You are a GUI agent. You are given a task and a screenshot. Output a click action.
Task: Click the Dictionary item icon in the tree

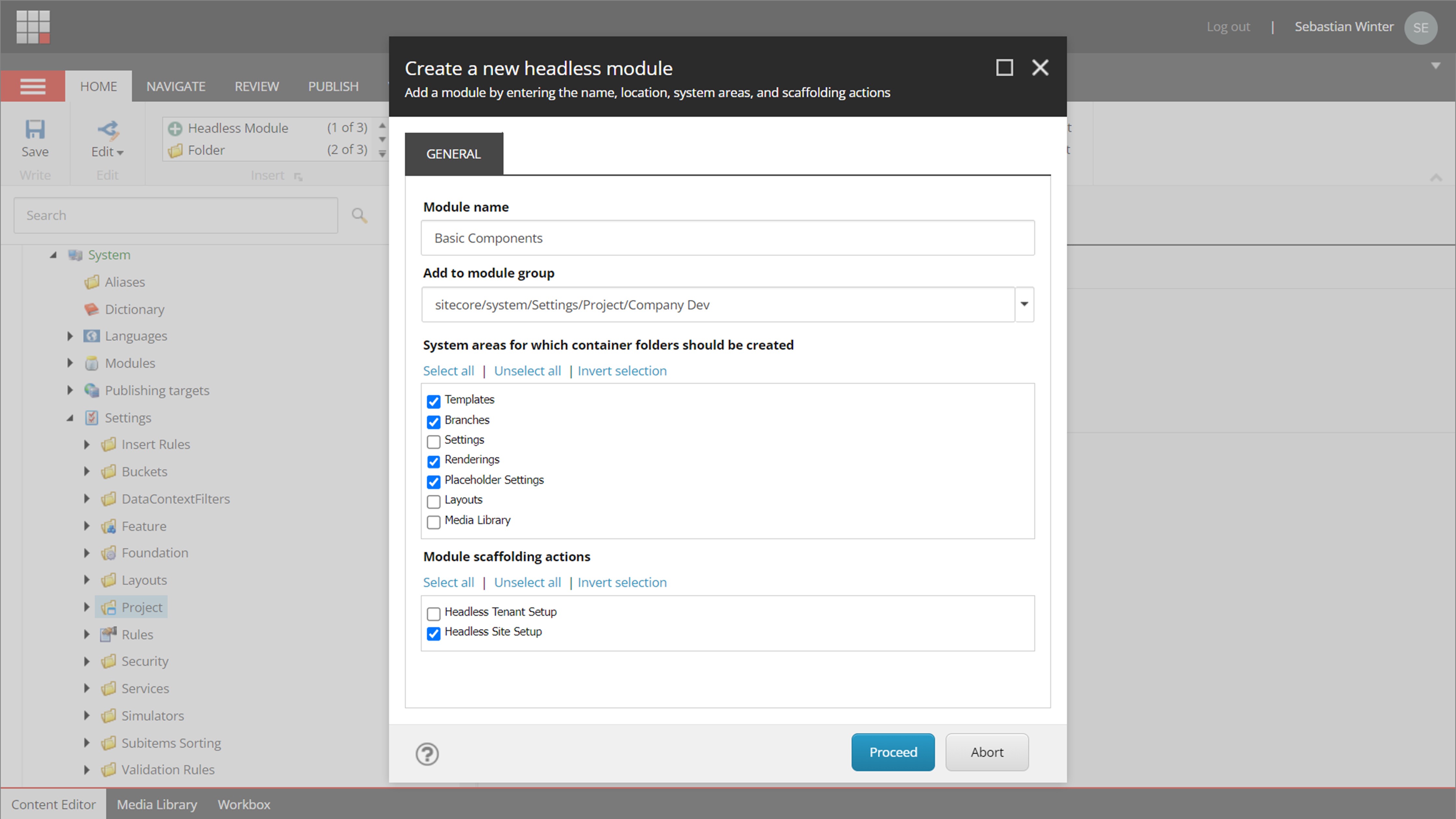point(92,309)
